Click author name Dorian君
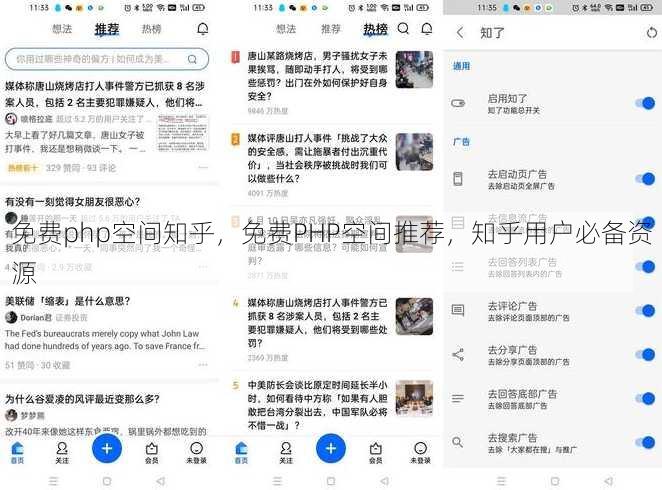The image size is (662, 490). click(x=36, y=317)
